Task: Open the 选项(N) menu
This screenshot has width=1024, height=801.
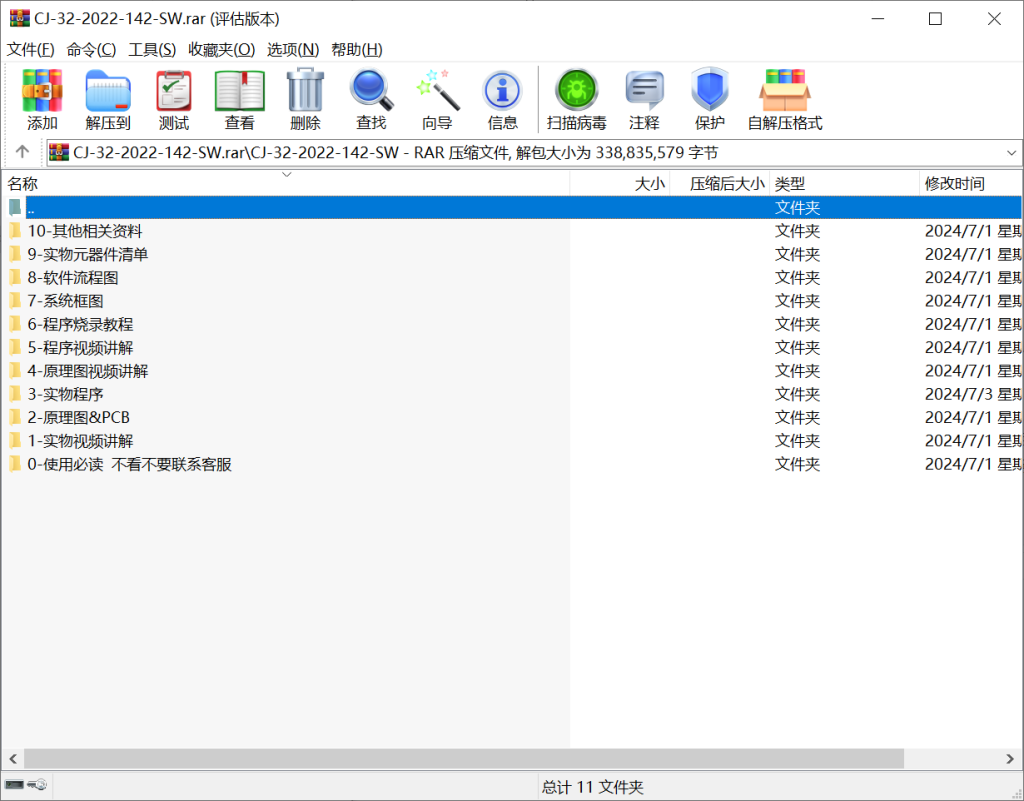Action: (293, 50)
